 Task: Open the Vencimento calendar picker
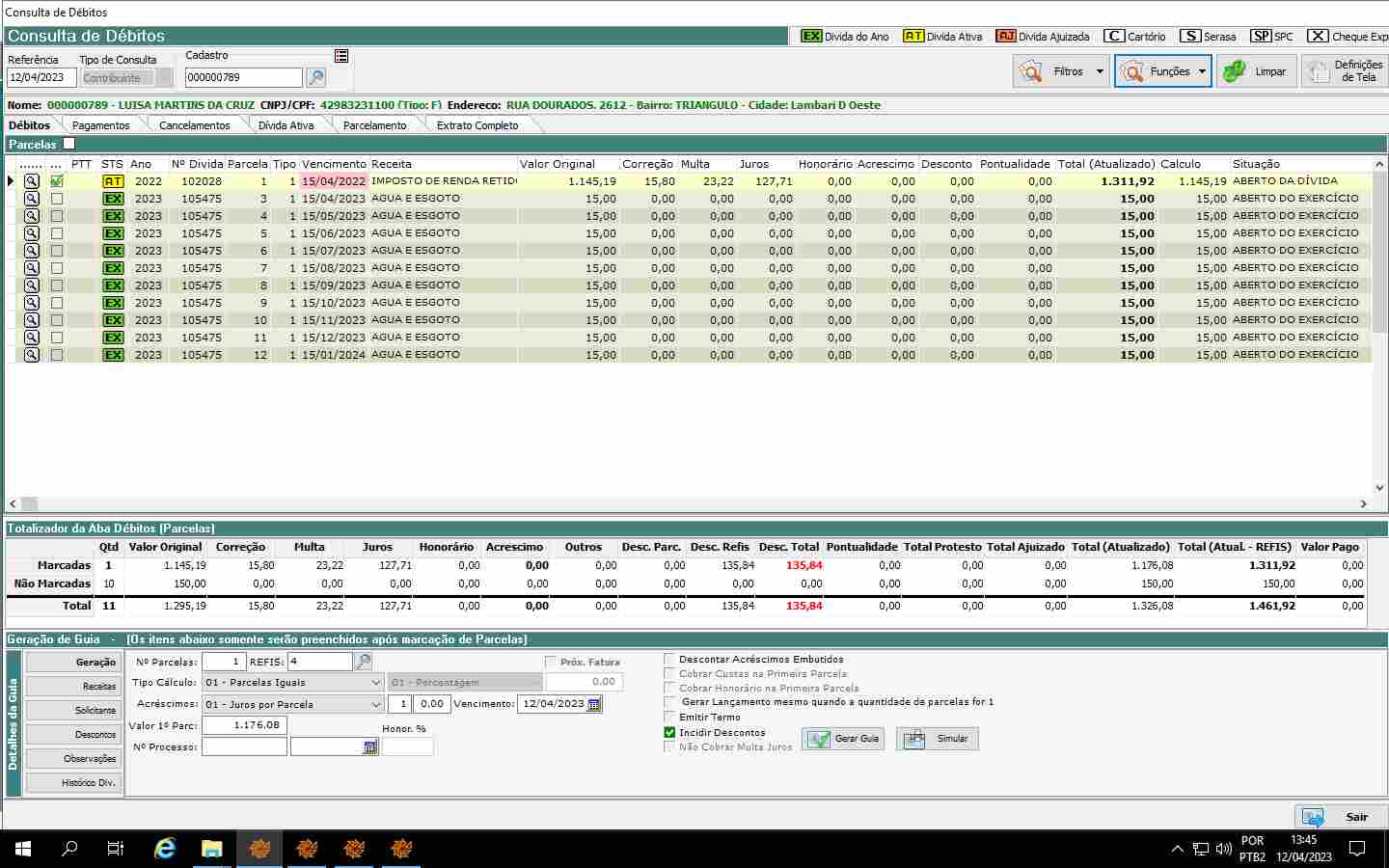pos(594,704)
